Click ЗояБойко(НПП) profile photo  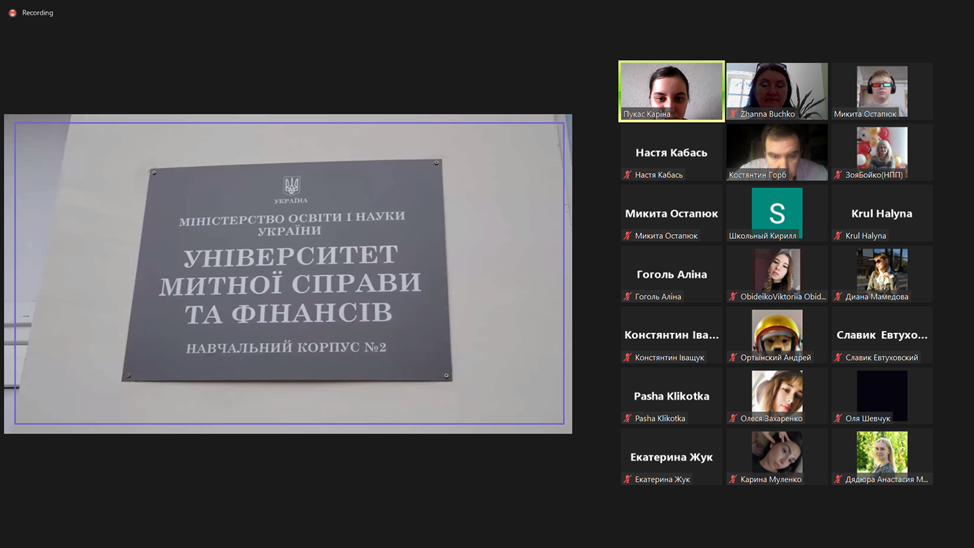click(x=882, y=152)
